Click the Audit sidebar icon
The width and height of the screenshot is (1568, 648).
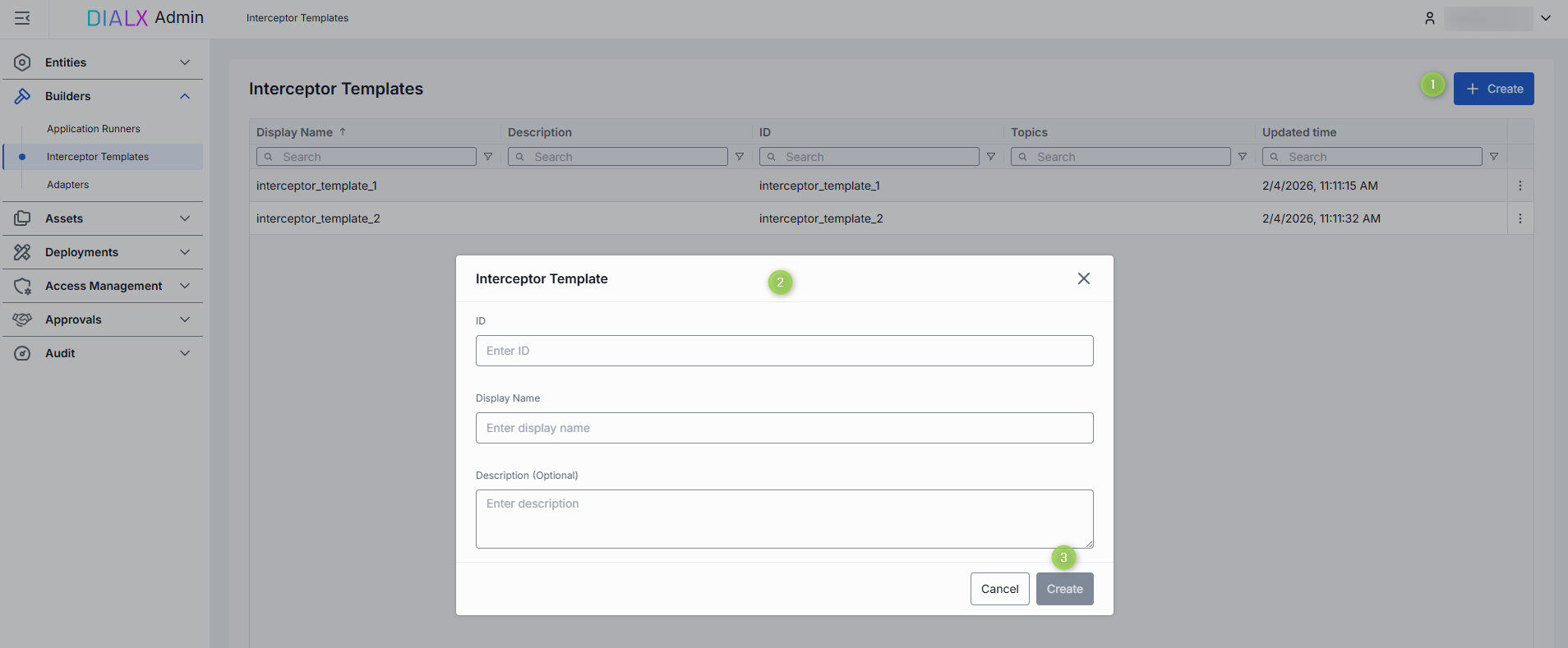(22, 353)
